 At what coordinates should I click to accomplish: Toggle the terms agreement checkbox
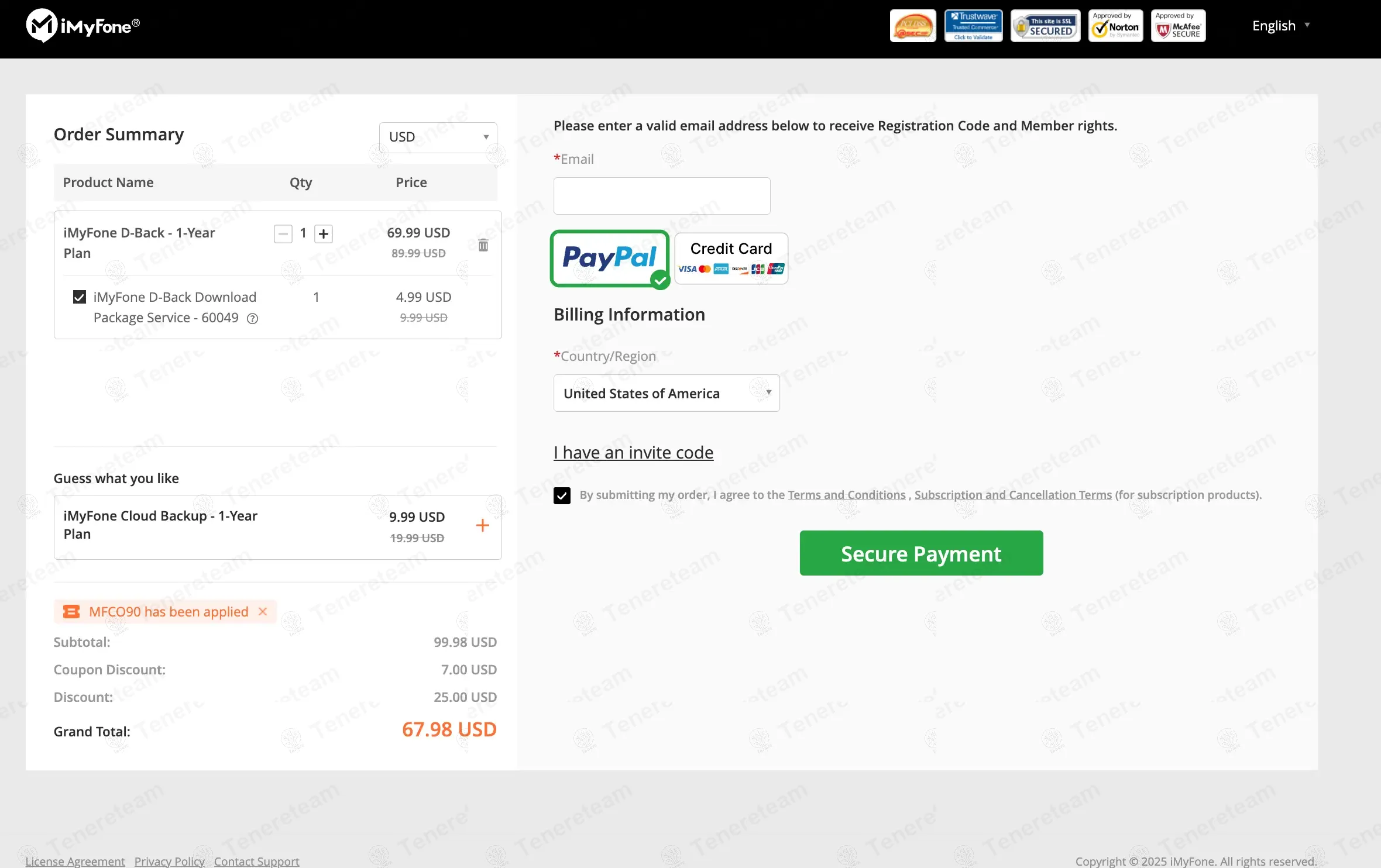pyautogui.click(x=562, y=495)
